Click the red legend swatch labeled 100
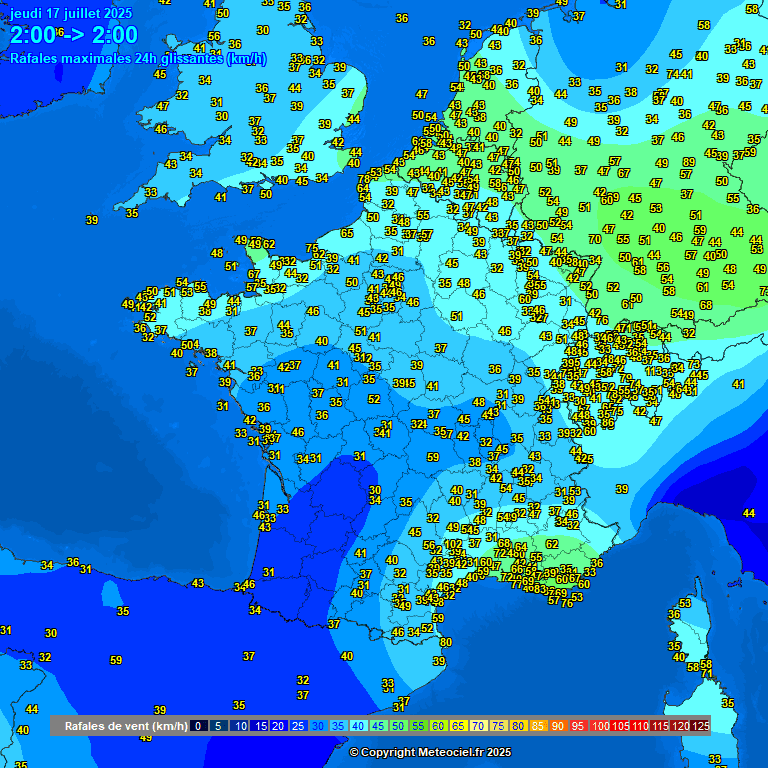 click(599, 726)
